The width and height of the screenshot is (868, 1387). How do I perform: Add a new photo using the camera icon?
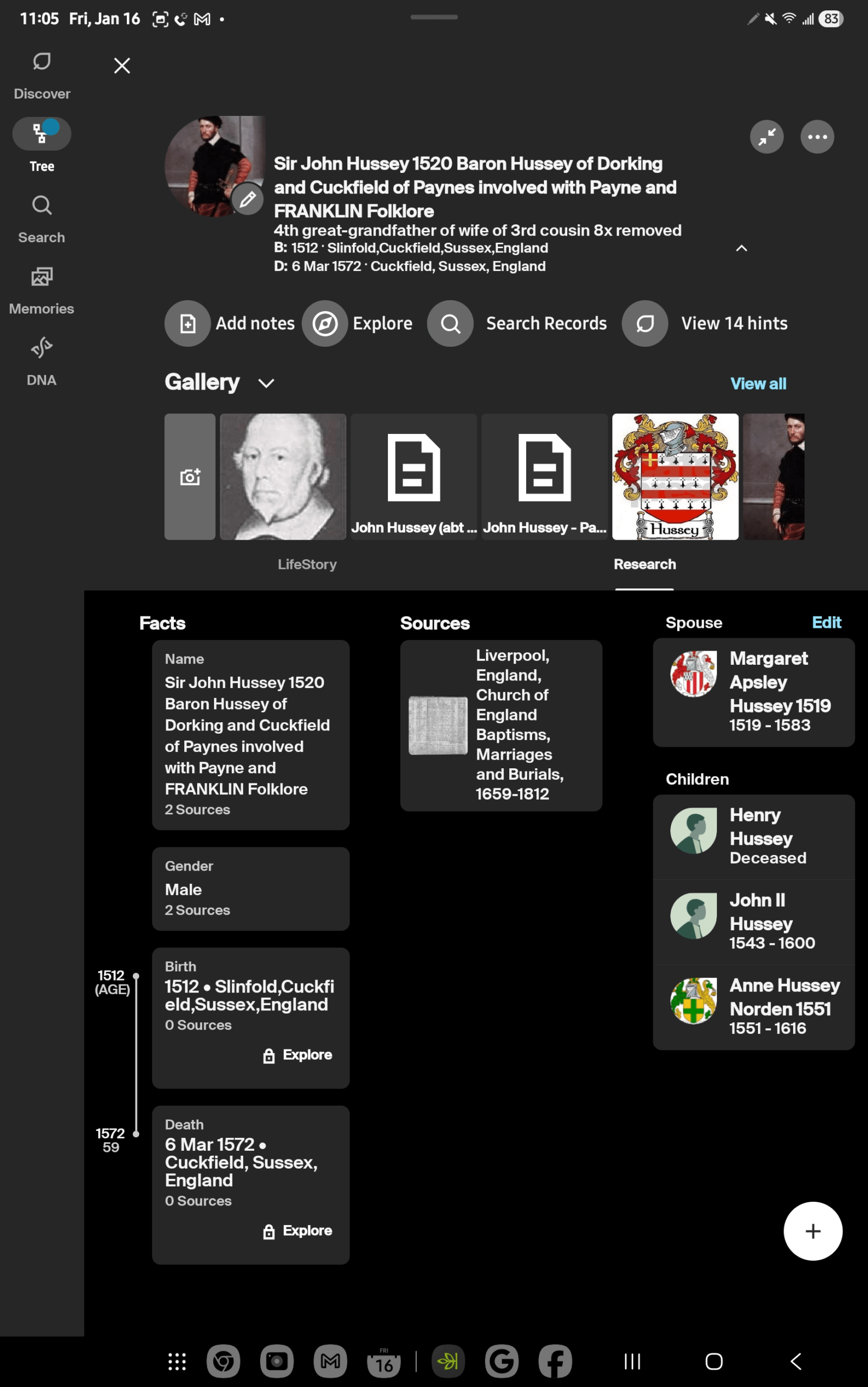coord(190,476)
